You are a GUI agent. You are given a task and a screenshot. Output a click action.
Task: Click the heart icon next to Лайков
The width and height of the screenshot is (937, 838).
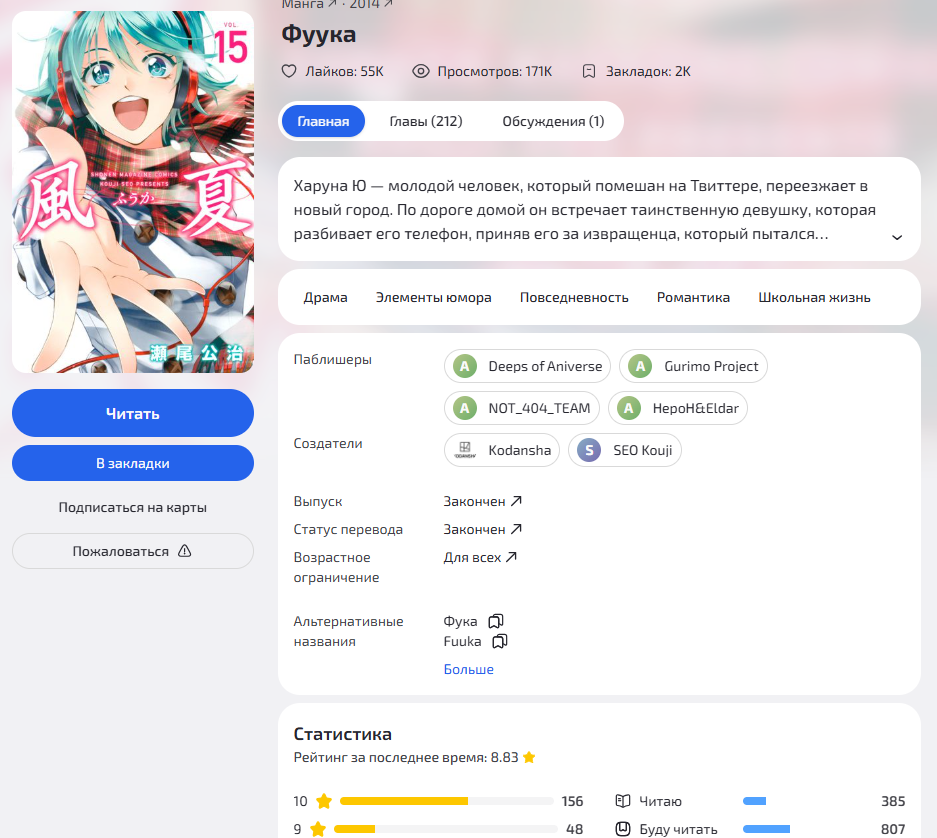(x=289, y=72)
